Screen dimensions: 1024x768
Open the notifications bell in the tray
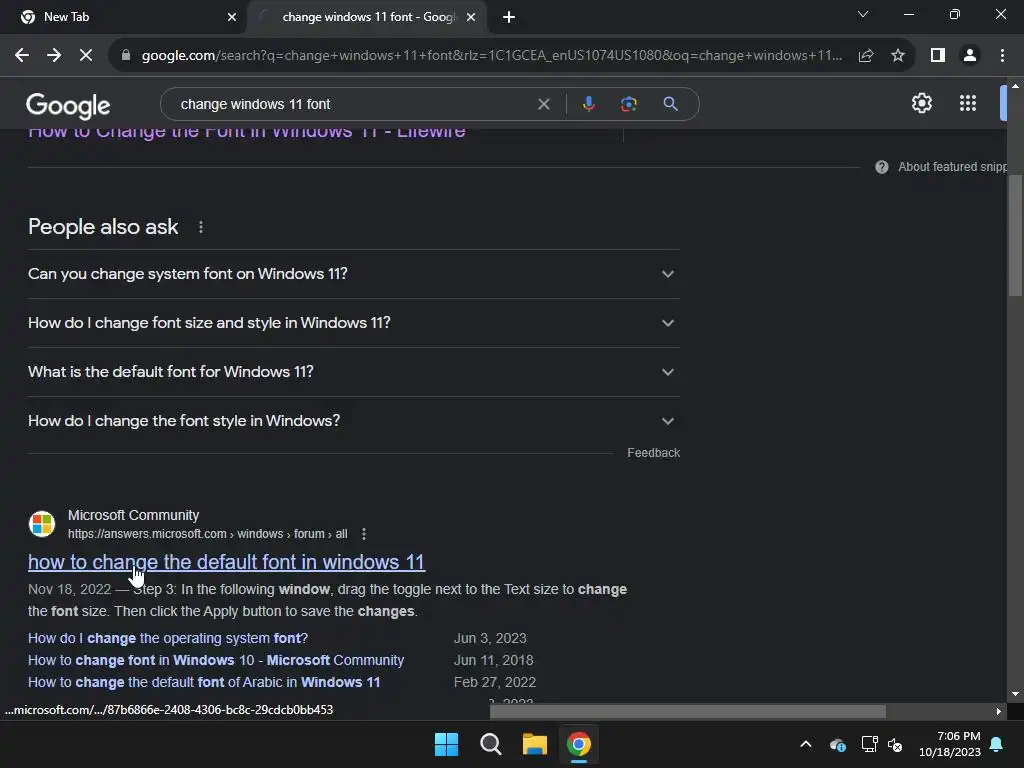997,744
